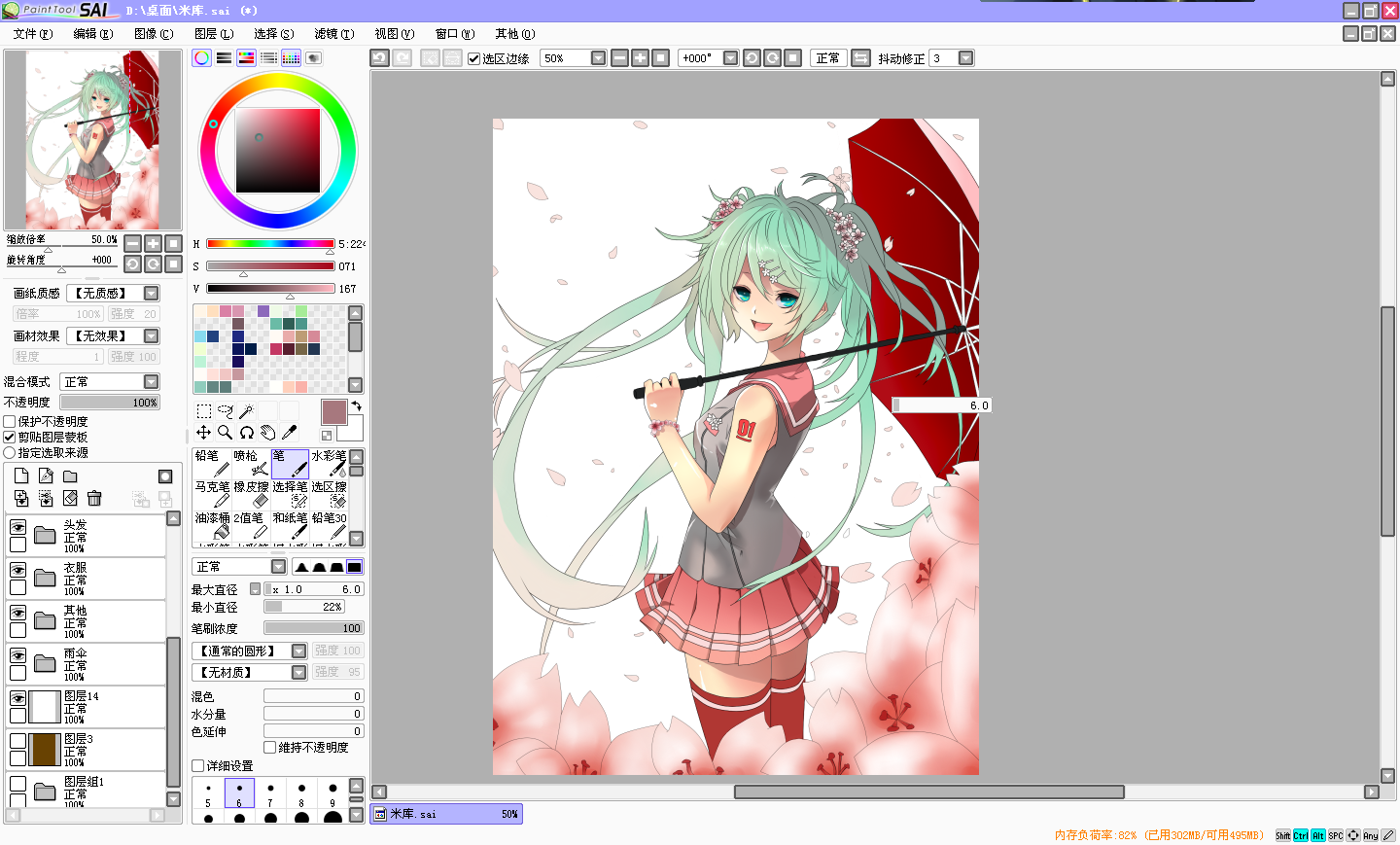Hide the 雨伞 layer folder

pyautogui.click(x=17, y=655)
